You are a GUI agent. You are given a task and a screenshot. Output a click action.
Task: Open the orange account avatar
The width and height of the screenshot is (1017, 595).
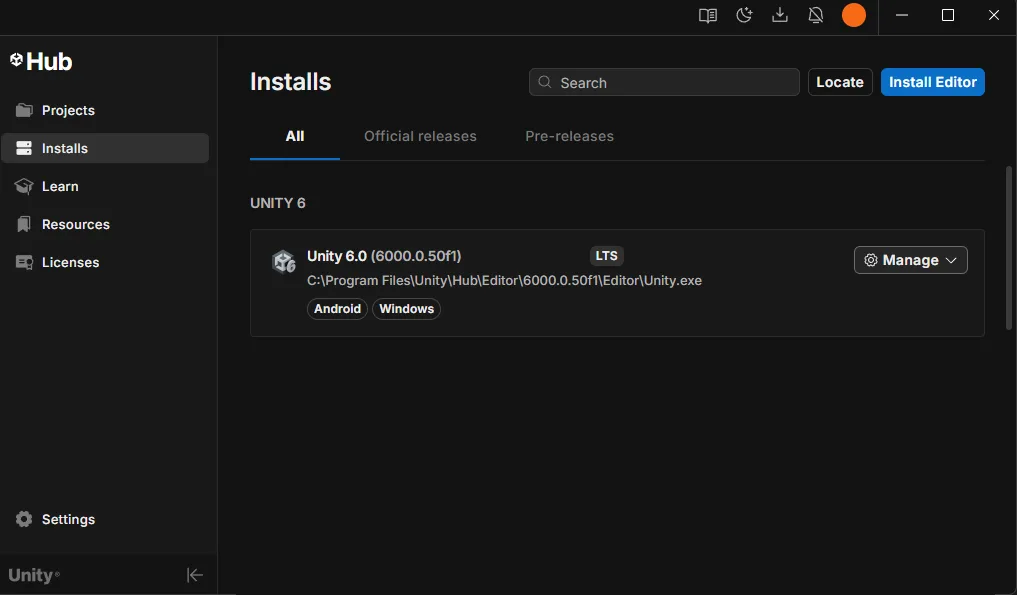click(853, 15)
